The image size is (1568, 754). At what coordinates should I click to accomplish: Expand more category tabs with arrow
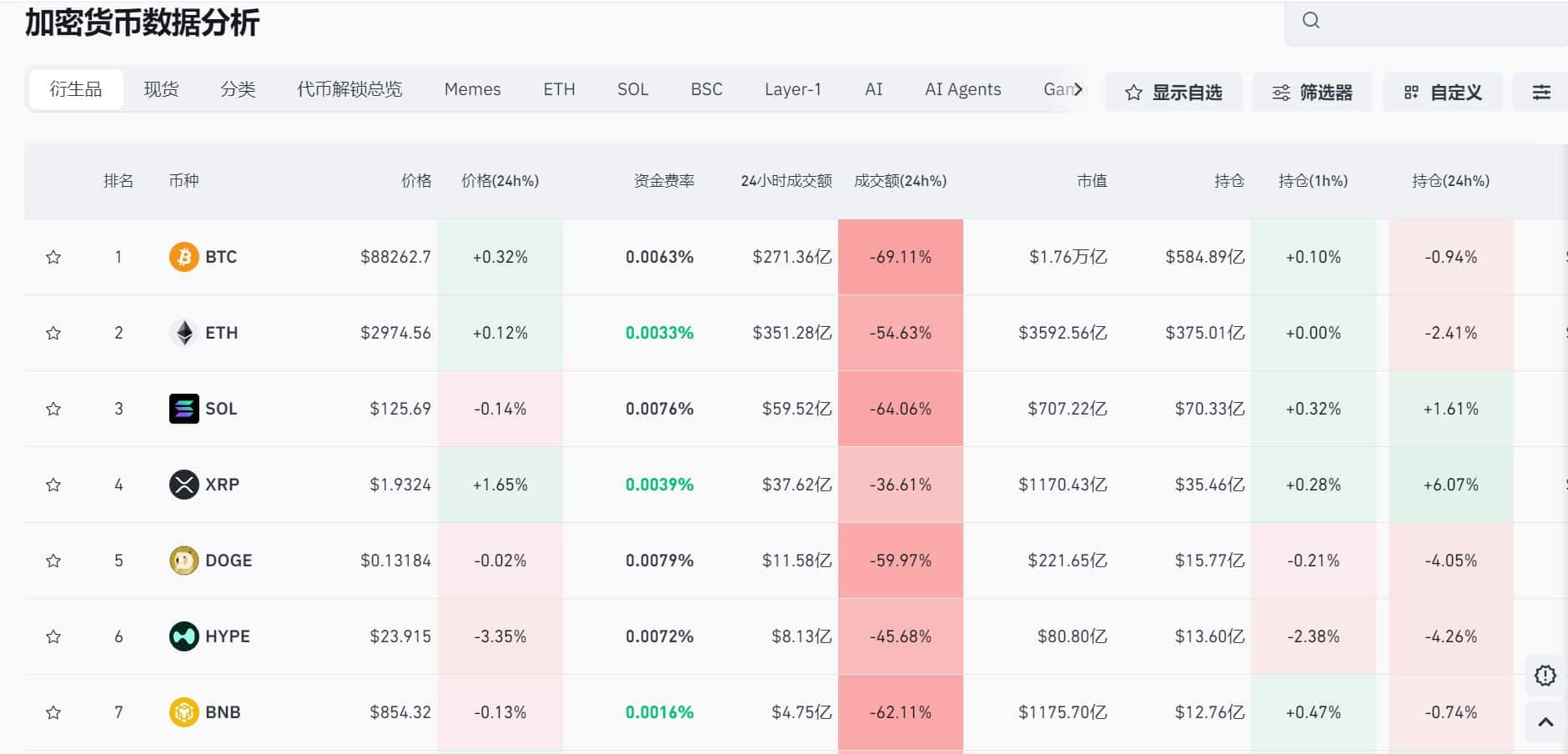point(1078,89)
